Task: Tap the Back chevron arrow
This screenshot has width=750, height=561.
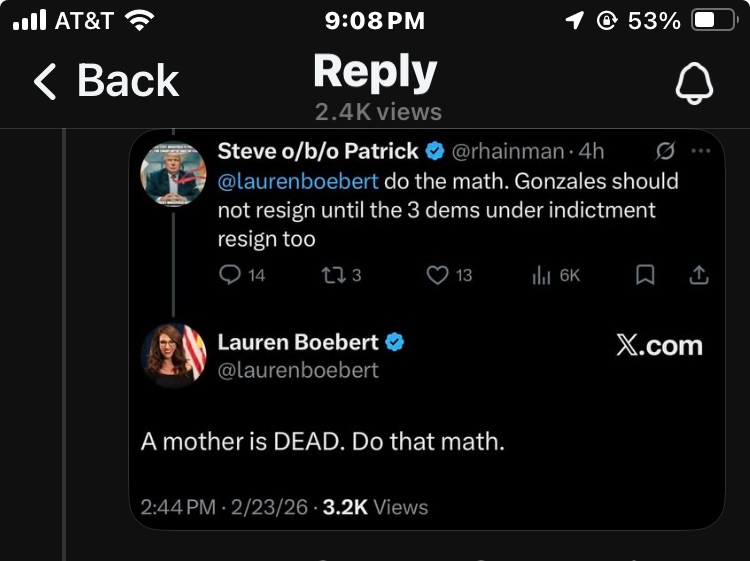Action: pyautogui.click(x=46, y=81)
